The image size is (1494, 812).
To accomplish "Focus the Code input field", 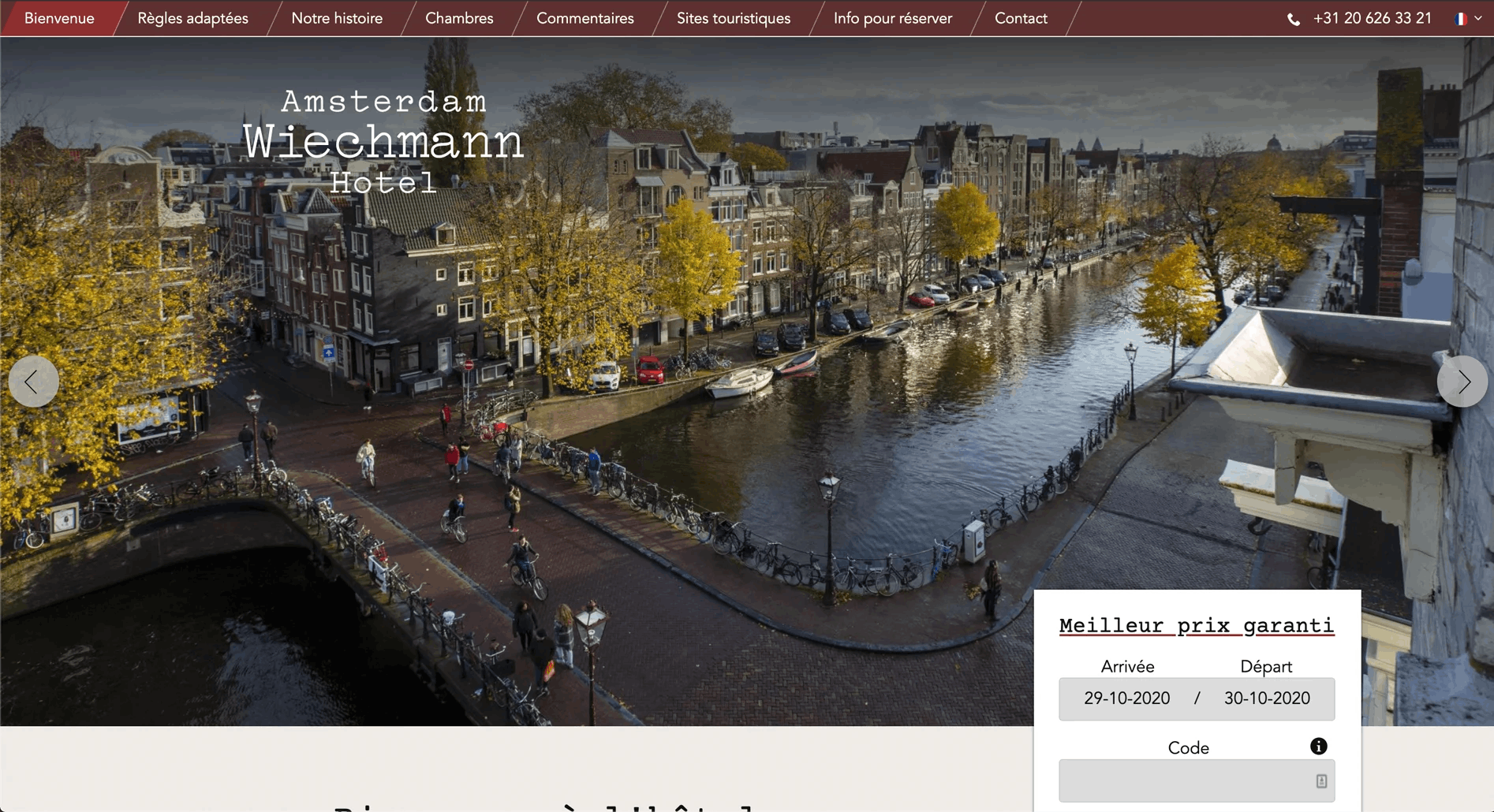I will 1197,780.
